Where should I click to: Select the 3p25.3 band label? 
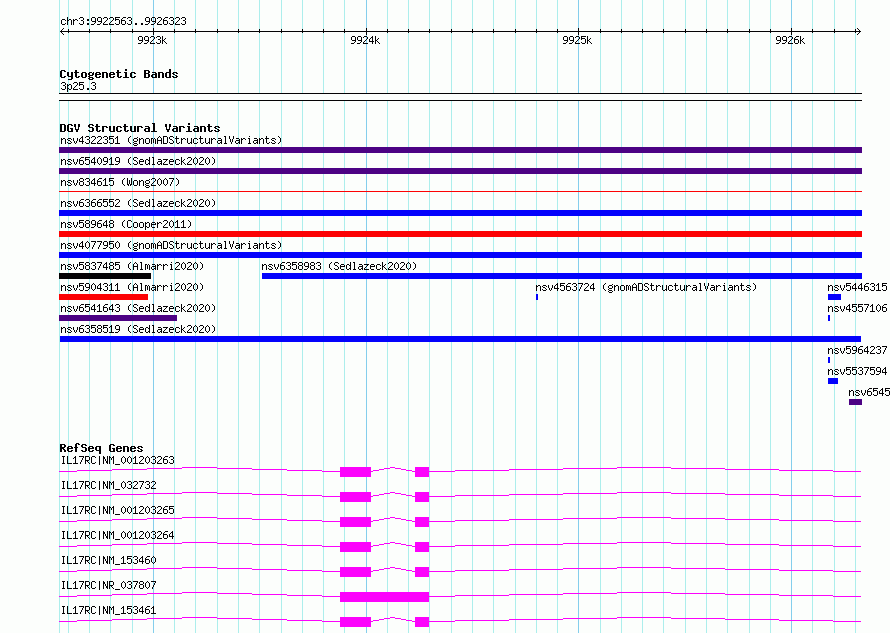coord(78,86)
